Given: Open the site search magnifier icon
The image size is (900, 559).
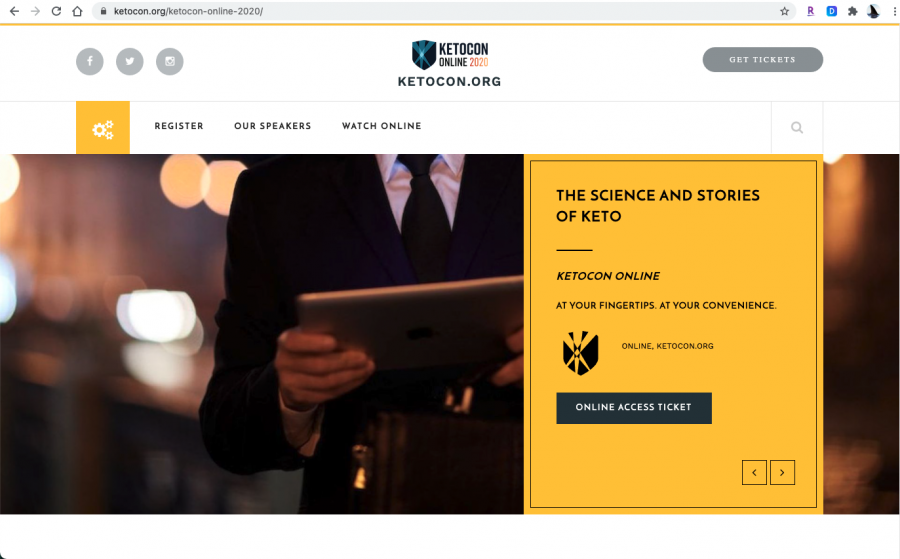Looking at the screenshot, I should [797, 127].
